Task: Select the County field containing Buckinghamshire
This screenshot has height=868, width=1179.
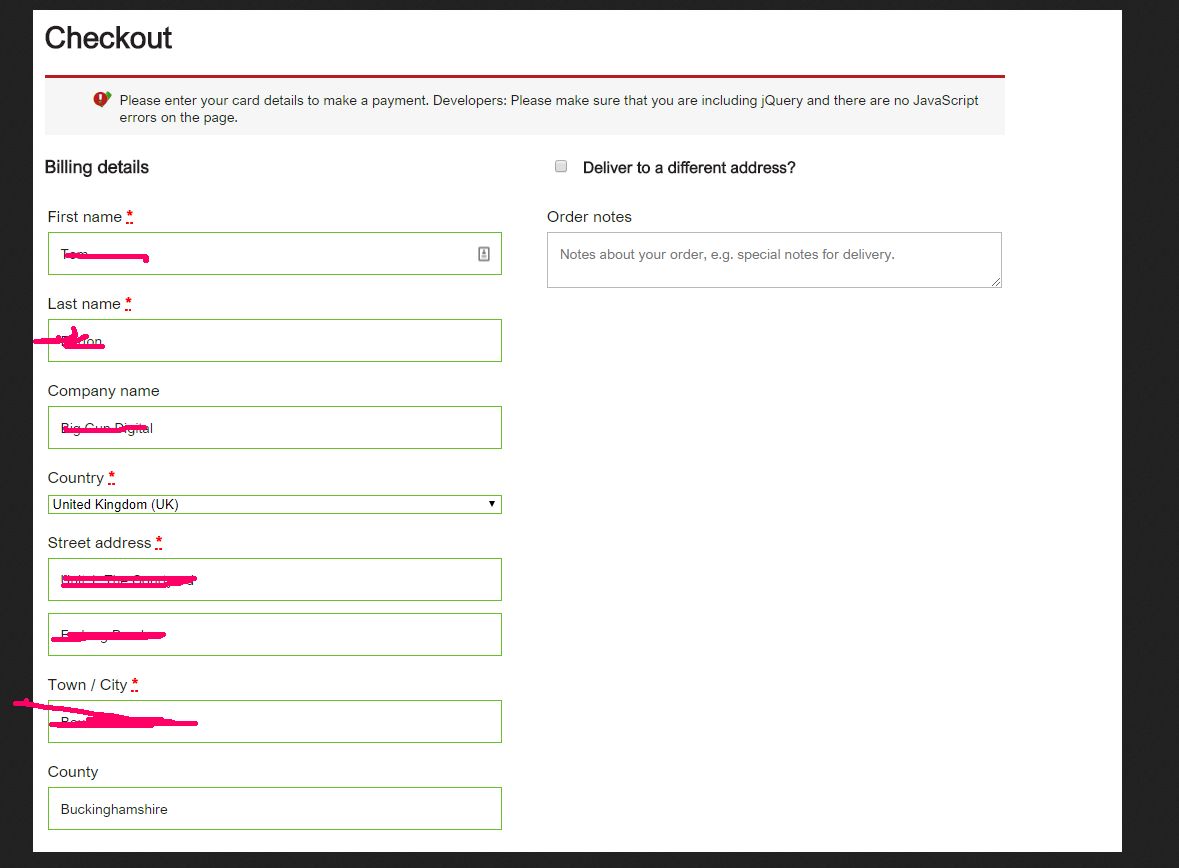Action: [274, 809]
